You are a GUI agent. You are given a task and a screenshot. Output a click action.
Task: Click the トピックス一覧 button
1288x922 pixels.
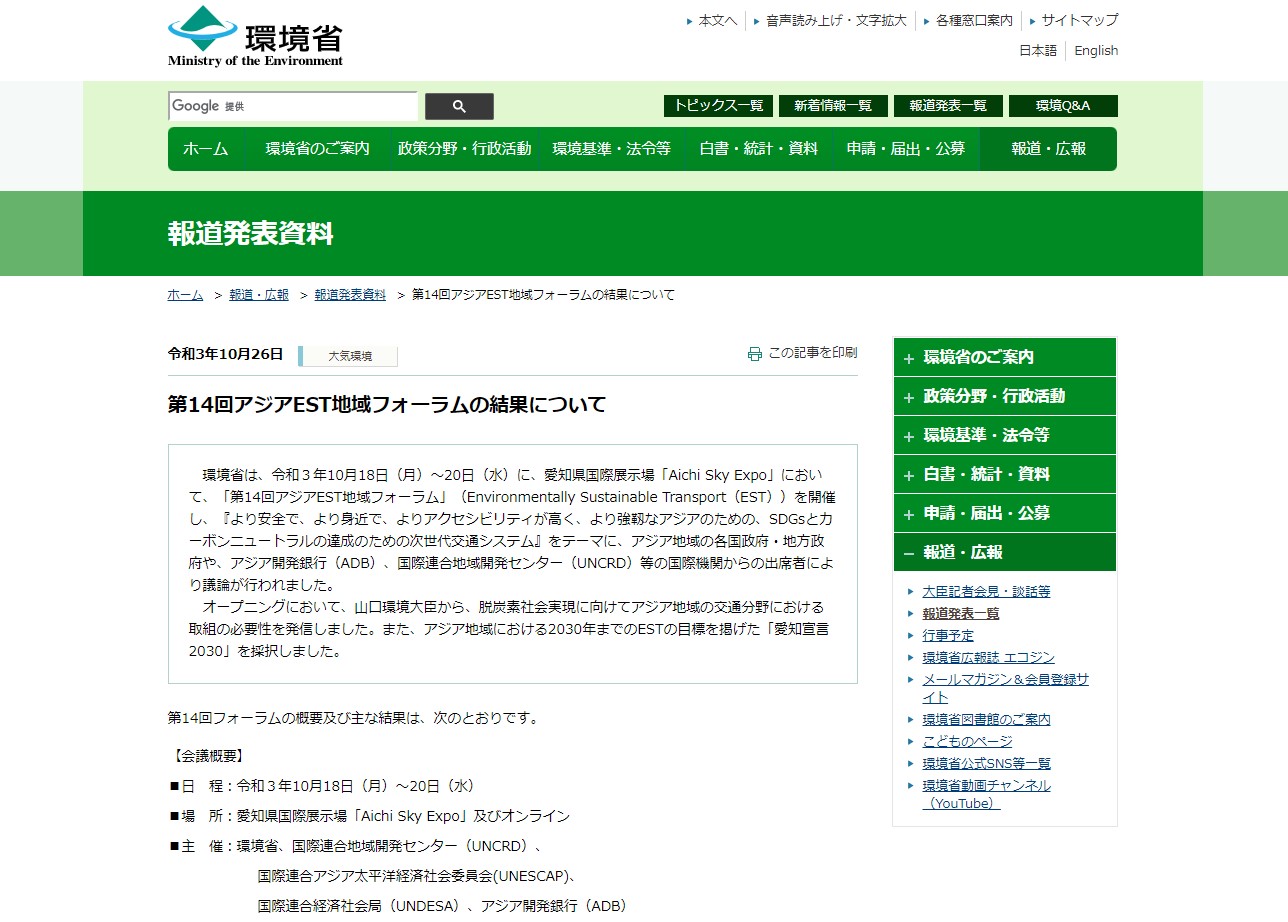click(x=718, y=106)
